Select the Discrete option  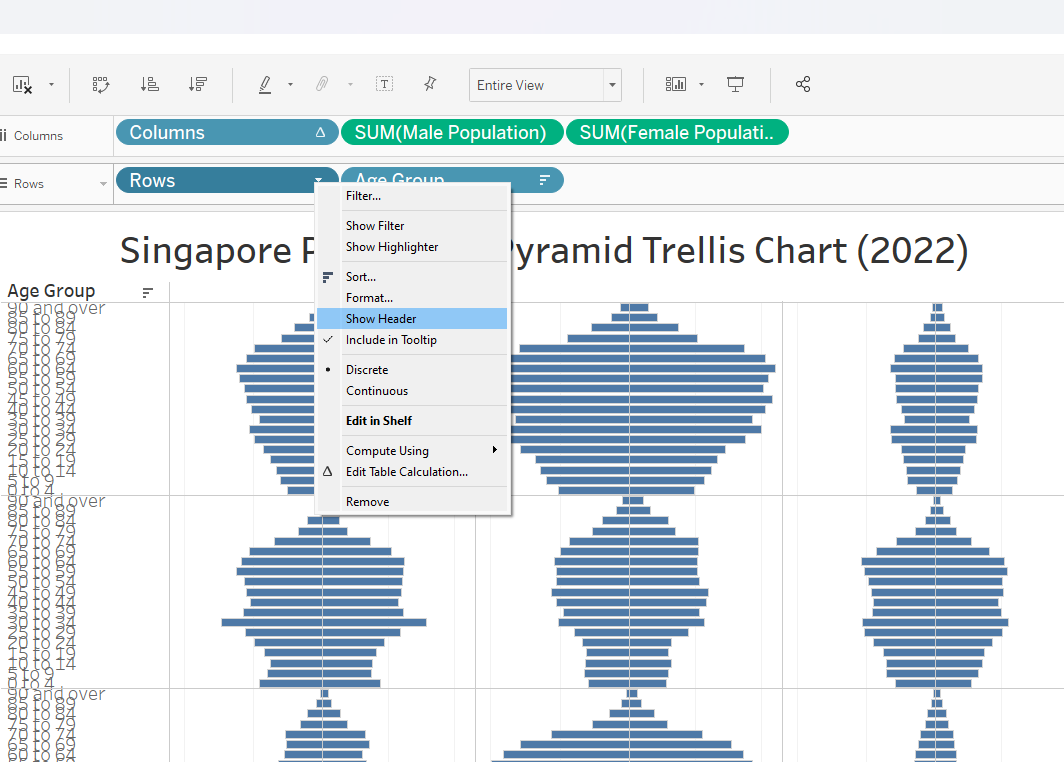(367, 370)
